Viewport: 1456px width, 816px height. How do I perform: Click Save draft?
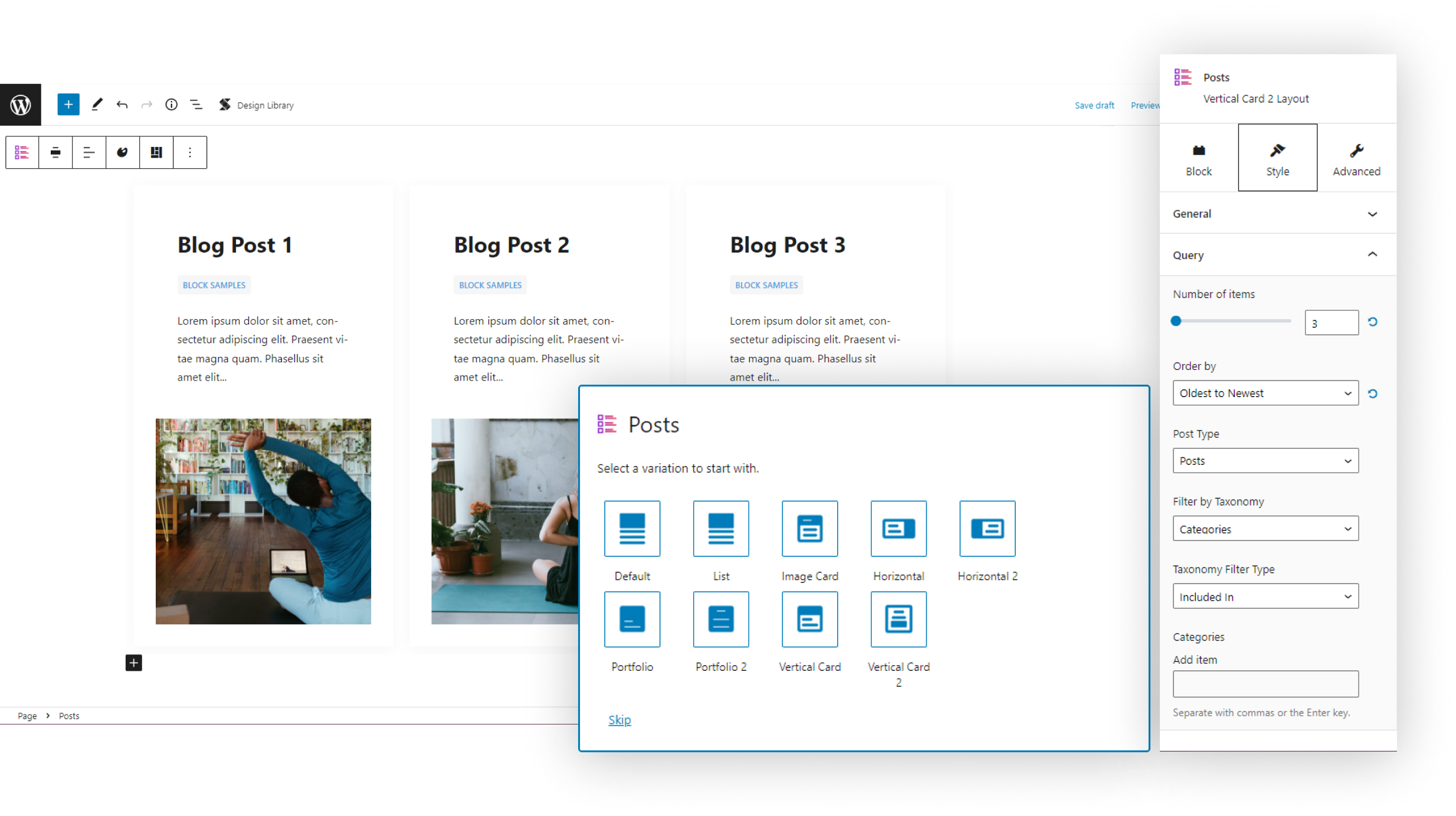pyautogui.click(x=1094, y=106)
